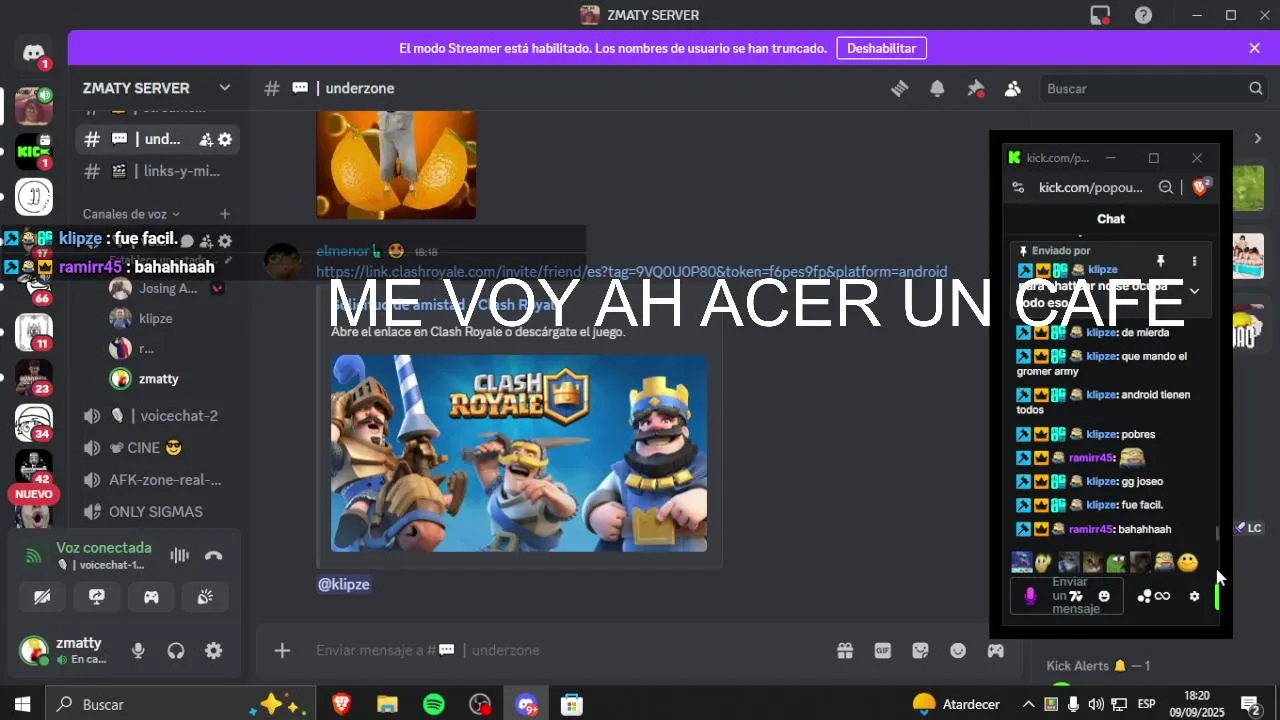Show the member list icon

click(1012, 88)
